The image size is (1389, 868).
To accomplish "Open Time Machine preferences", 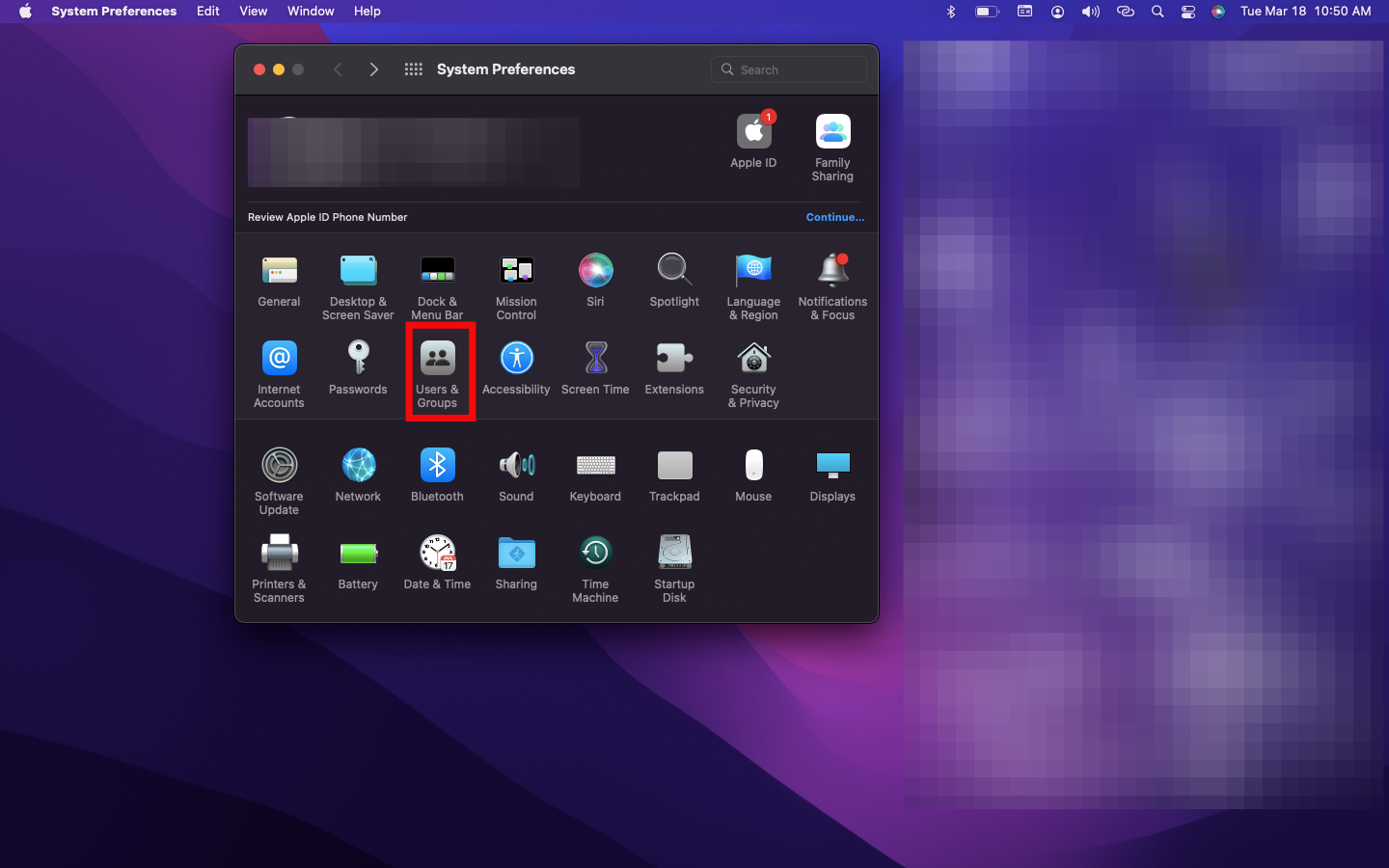I will pyautogui.click(x=595, y=569).
